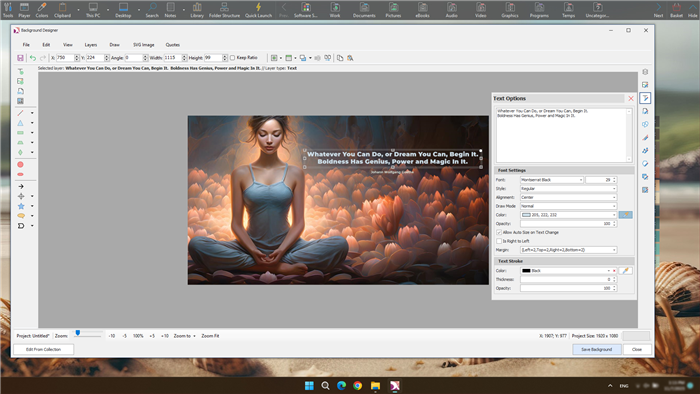Open the SVG Image menu
The image size is (700, 394).
point(143,45)
